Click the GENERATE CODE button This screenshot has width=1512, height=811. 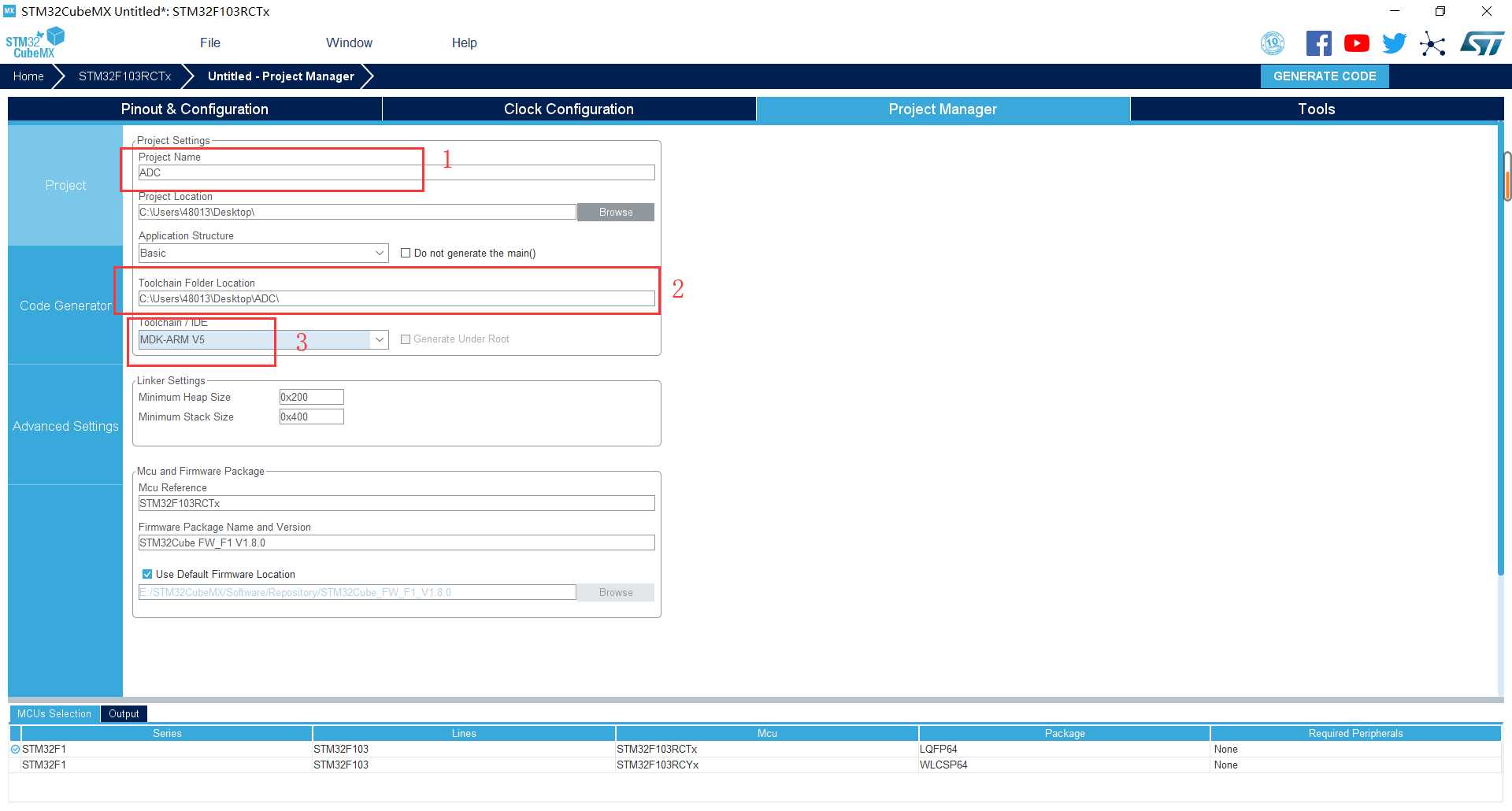click(x=1325, y=76)
